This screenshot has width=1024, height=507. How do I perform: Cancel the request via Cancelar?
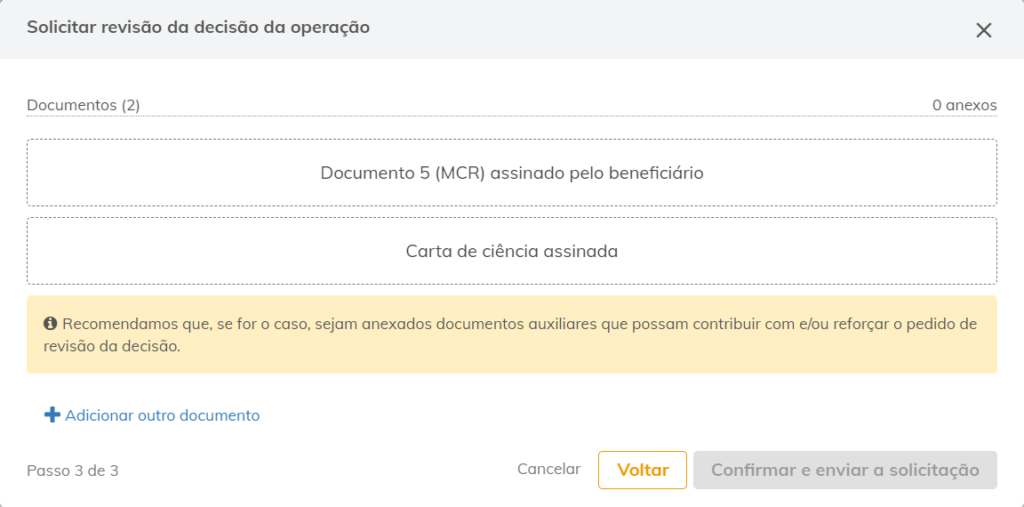(549, 469)
